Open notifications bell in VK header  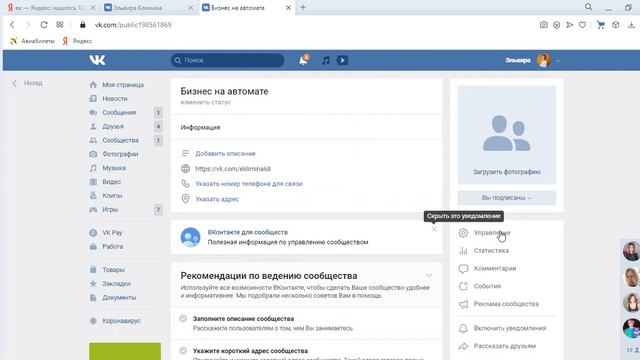click(303, 60)
